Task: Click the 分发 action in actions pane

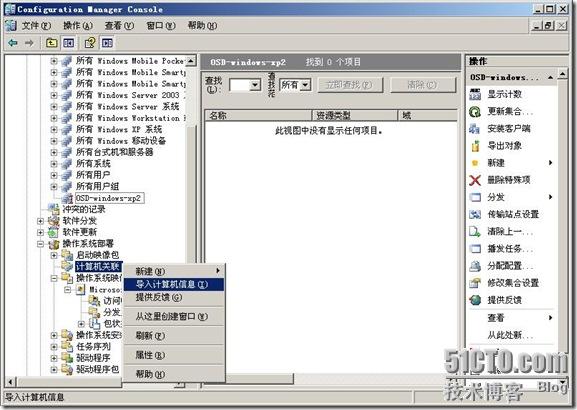Action: [x=496, y=197]
